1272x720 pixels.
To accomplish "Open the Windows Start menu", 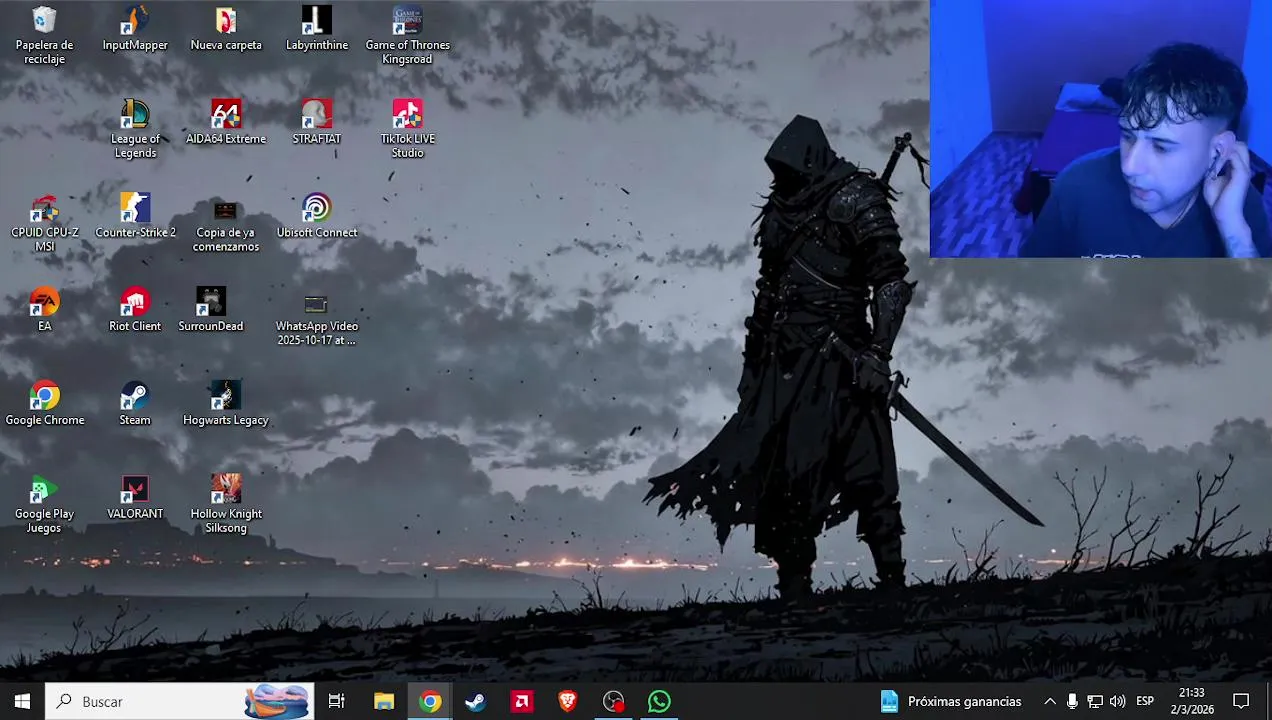I will pos(22,702).
